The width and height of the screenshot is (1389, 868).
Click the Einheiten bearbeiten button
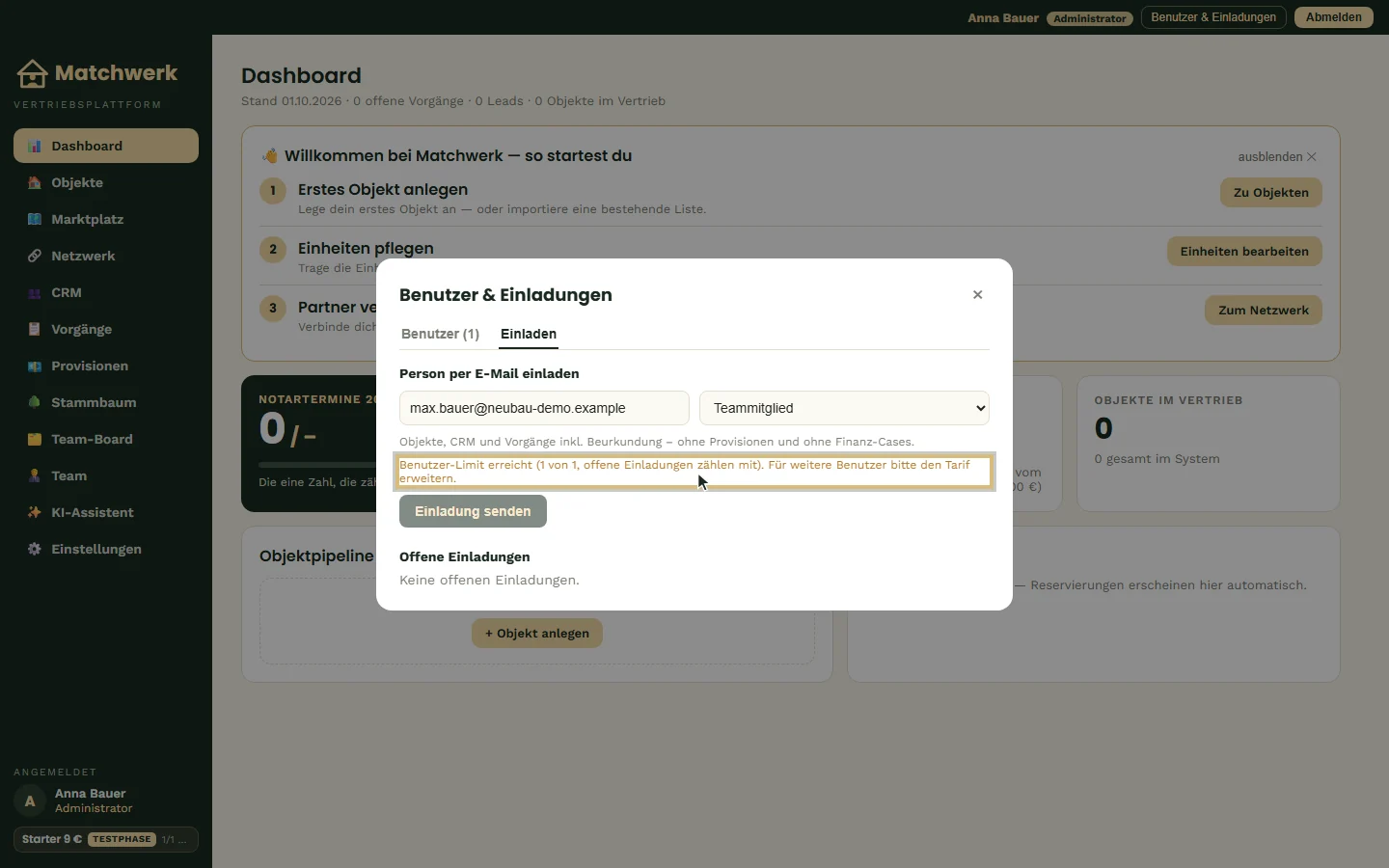tap(1244, 252)
